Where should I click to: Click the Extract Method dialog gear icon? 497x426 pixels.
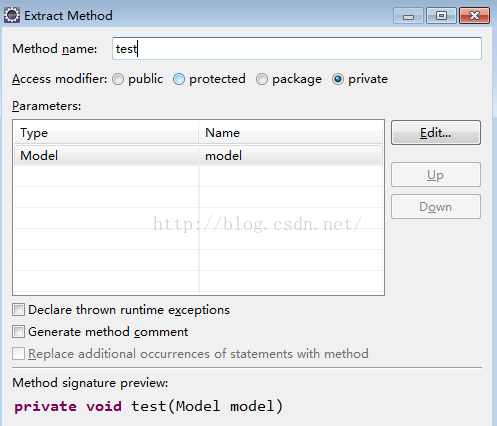pos(12,16)
